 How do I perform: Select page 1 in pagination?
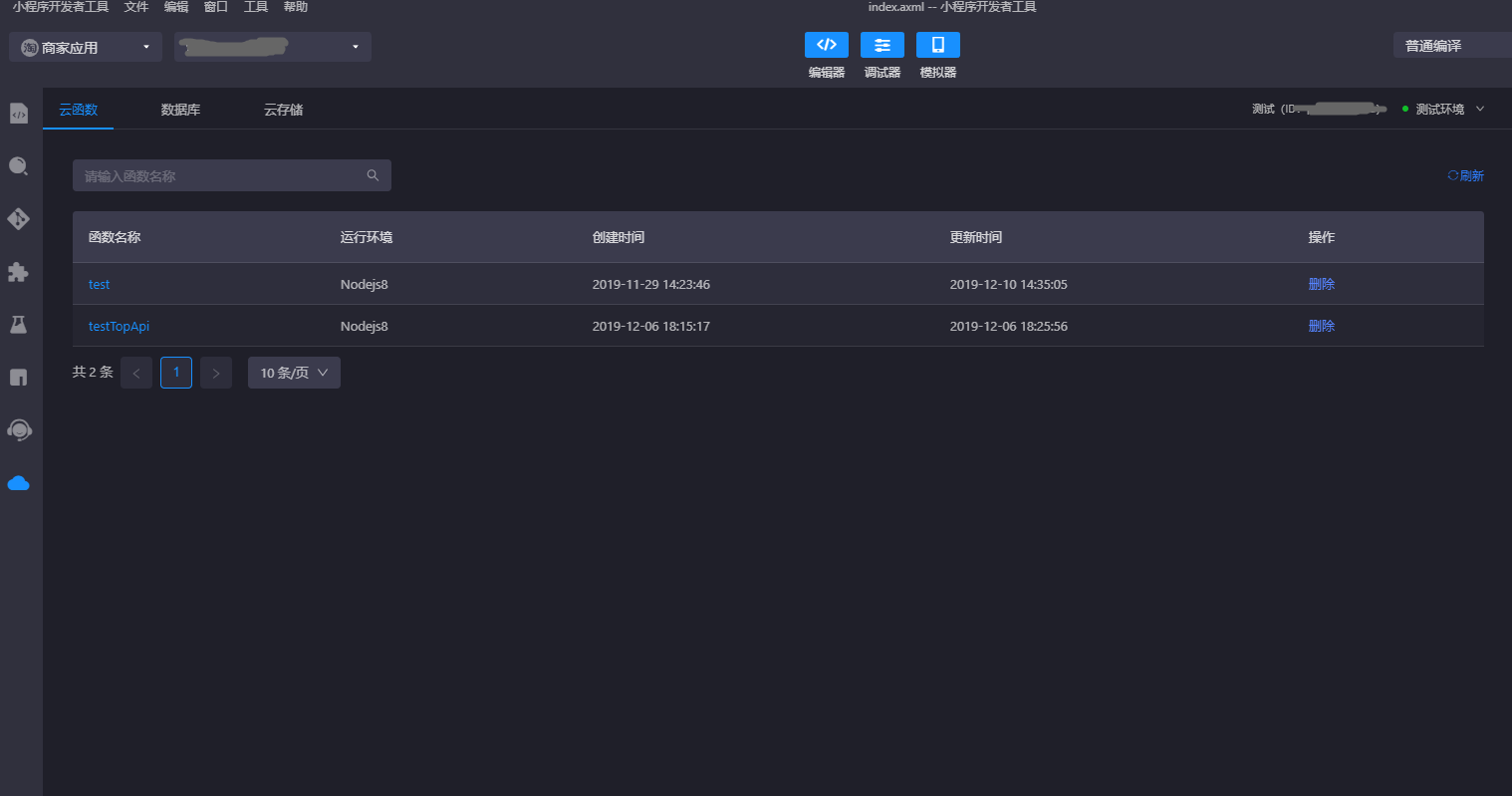(x=176, y=373)
